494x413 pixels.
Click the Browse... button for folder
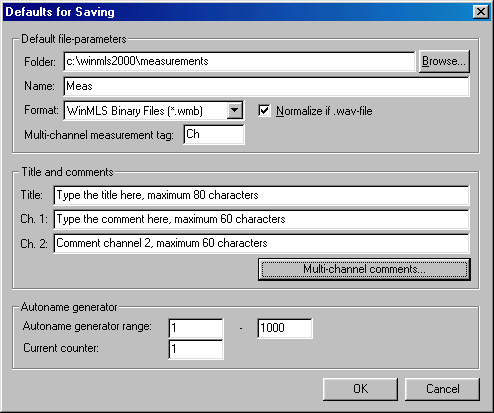point(444,61)
